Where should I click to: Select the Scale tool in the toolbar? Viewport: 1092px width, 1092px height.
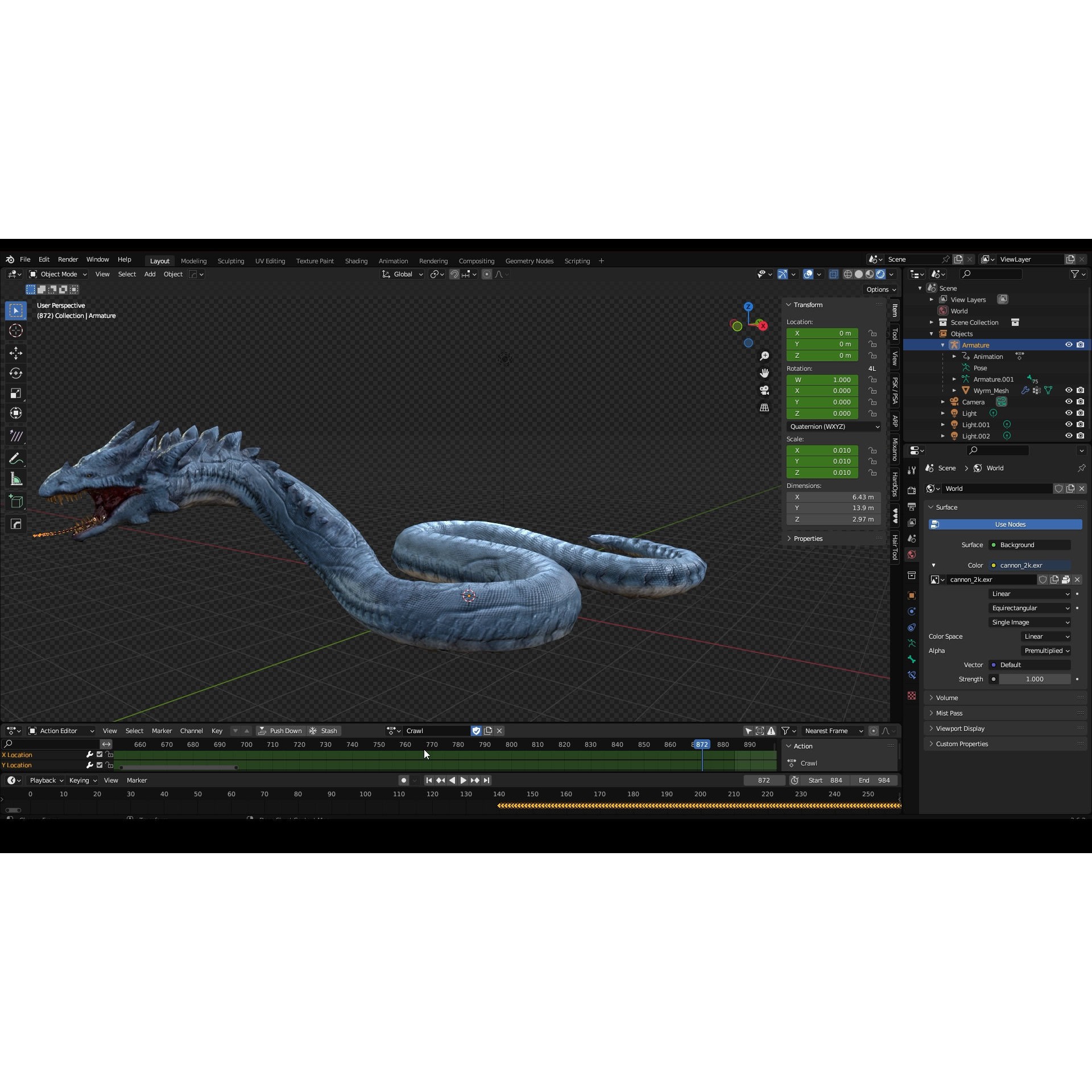point(16,393)
